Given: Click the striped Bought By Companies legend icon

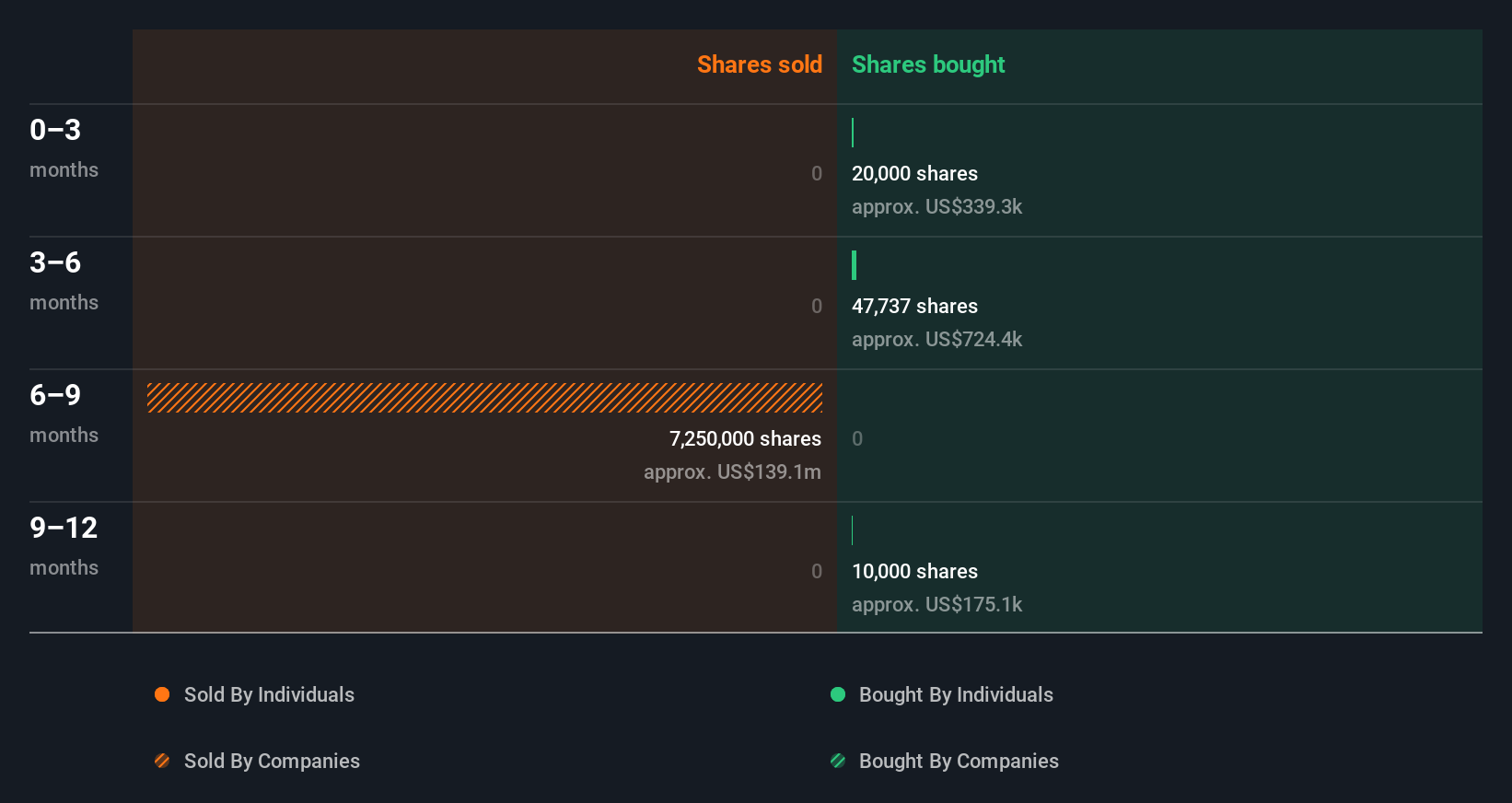Looking at the screenshot, I should point(838,761).
